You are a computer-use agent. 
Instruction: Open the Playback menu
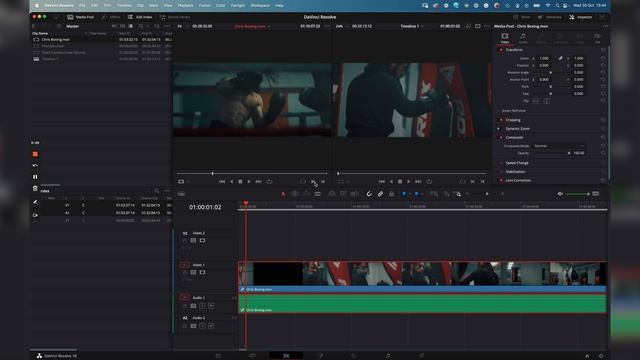(x=185, y=6)
